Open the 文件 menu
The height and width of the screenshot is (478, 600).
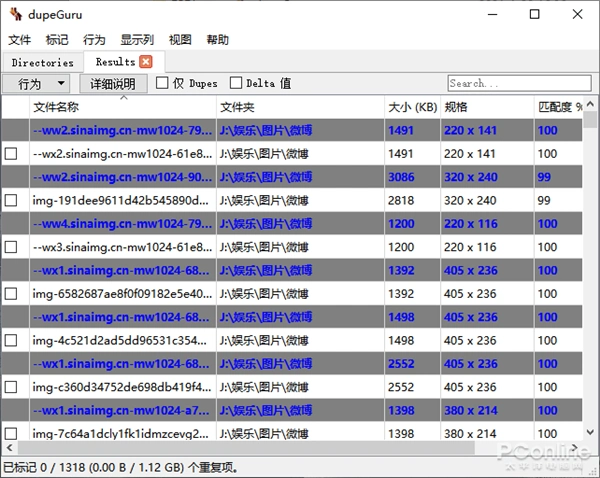pos(19,40)
